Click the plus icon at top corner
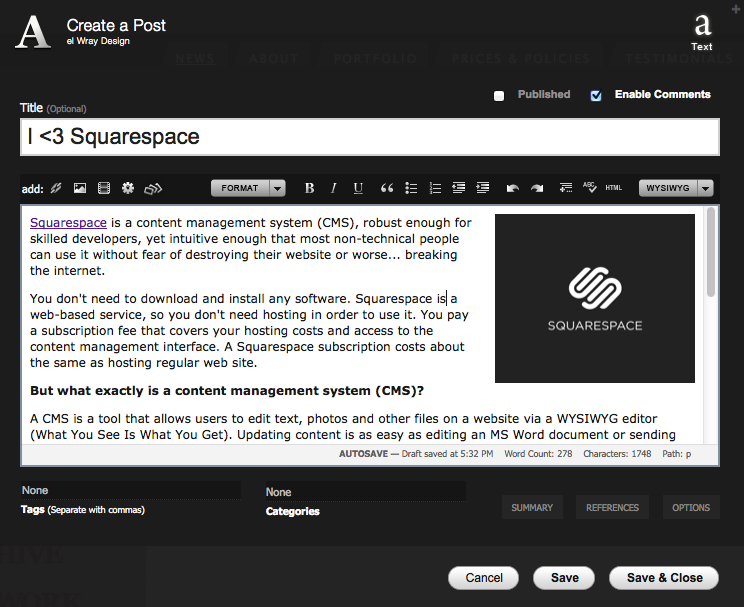Screen dimensions: 744x607 click(735, 9)
